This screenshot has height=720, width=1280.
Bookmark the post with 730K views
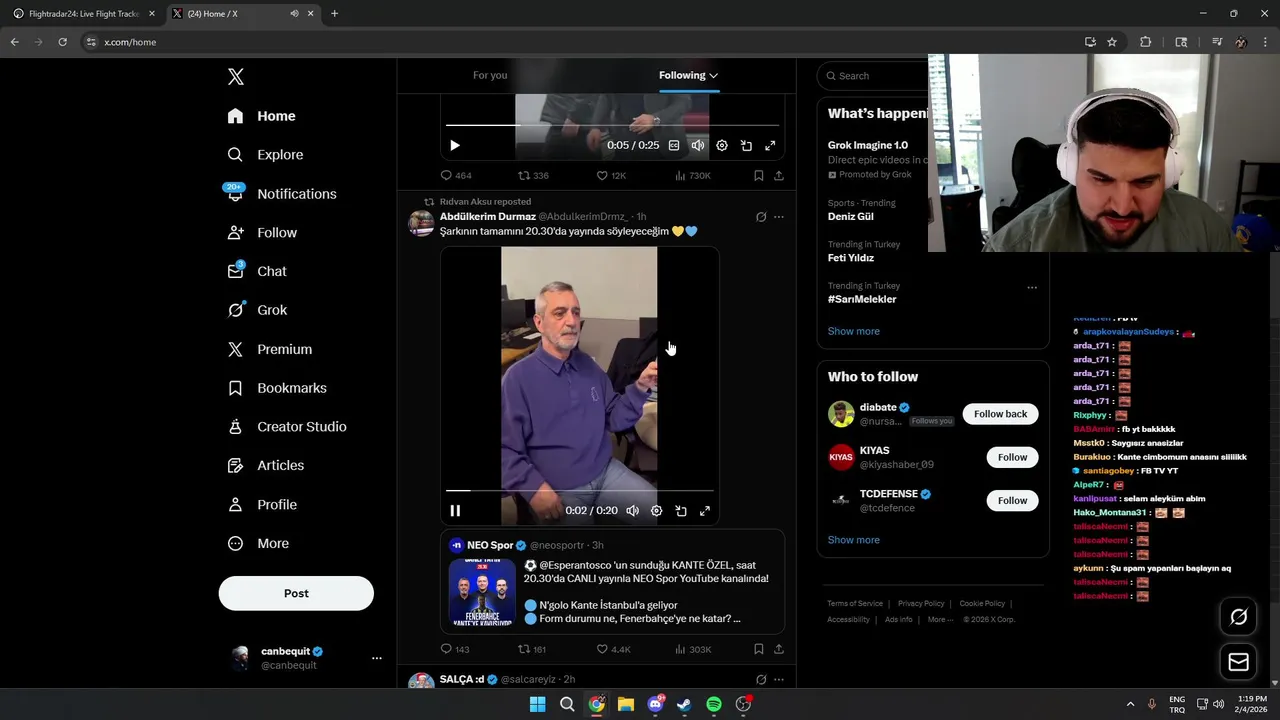(759, 175)
